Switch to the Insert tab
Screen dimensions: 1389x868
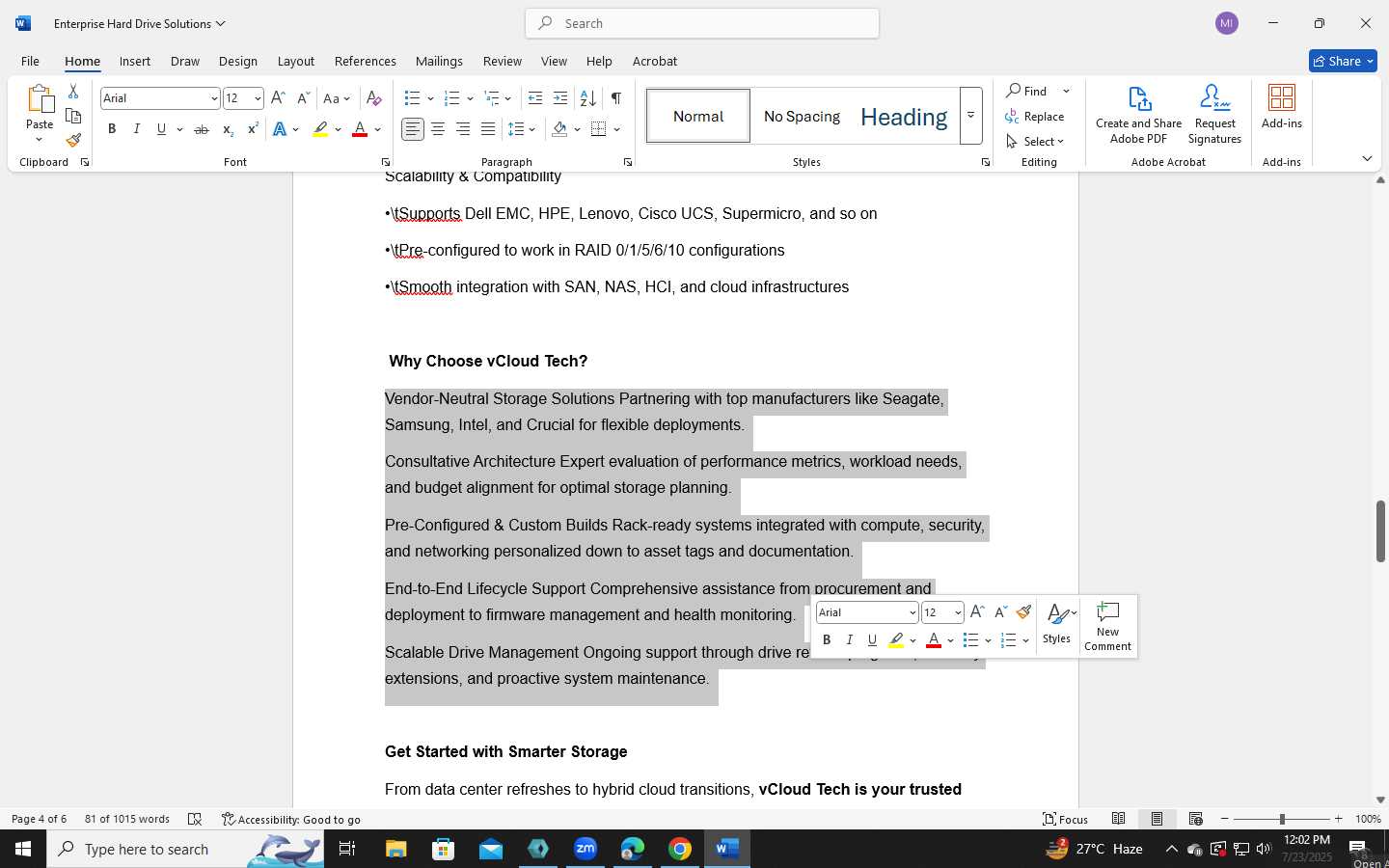tap(135, 61)
